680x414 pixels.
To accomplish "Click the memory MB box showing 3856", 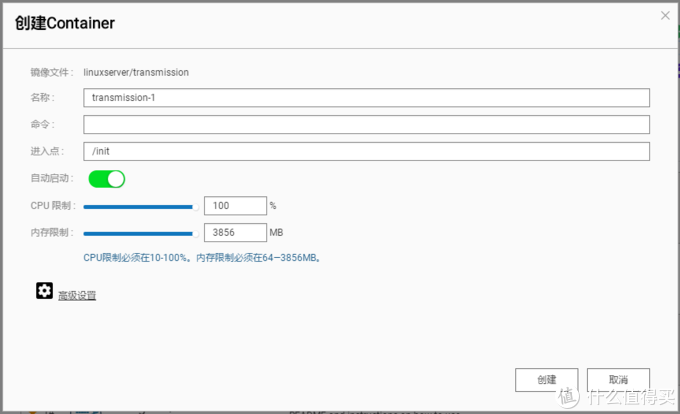I will pyautogui.click(x=235, y=233).
